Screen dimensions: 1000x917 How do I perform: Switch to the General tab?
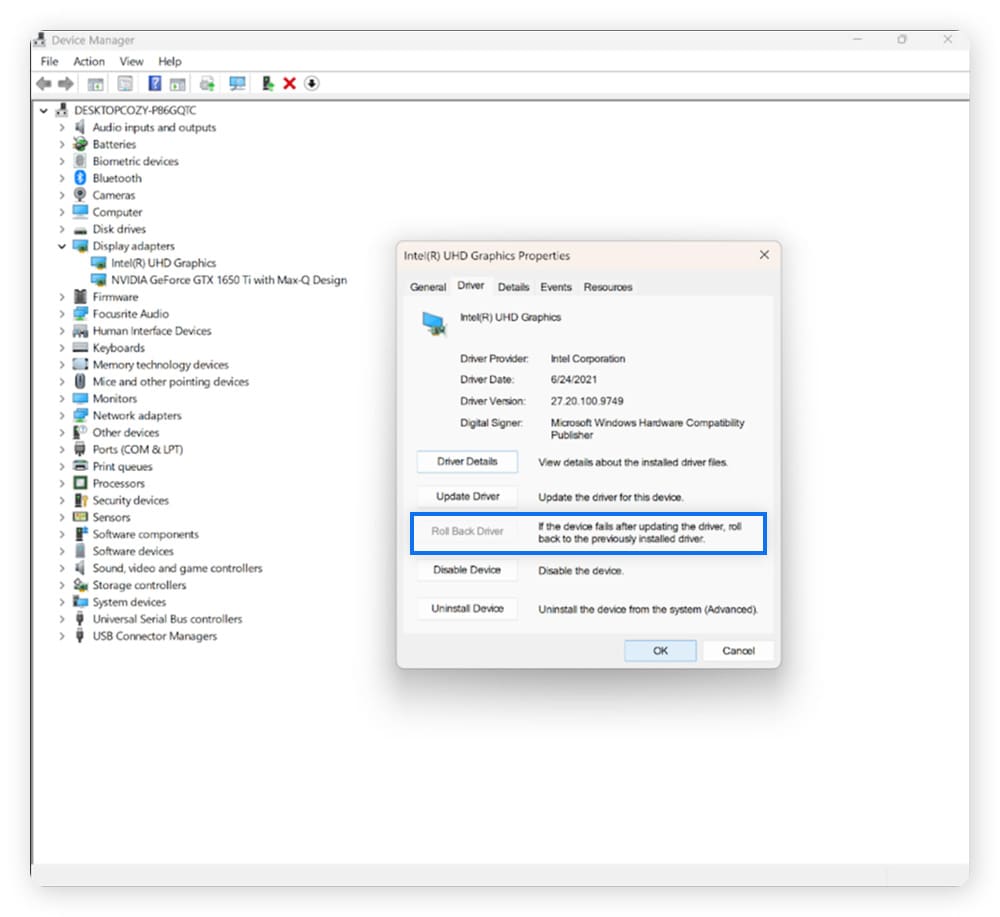coord(428,287)
